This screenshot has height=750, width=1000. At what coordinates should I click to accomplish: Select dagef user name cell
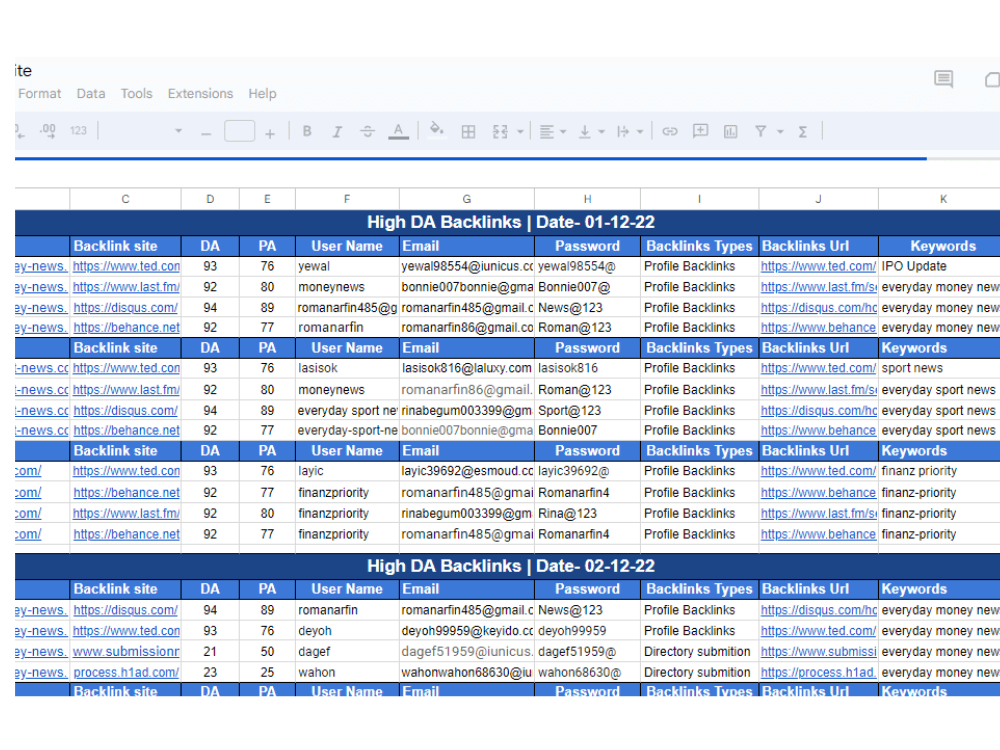tap(347, 652)
